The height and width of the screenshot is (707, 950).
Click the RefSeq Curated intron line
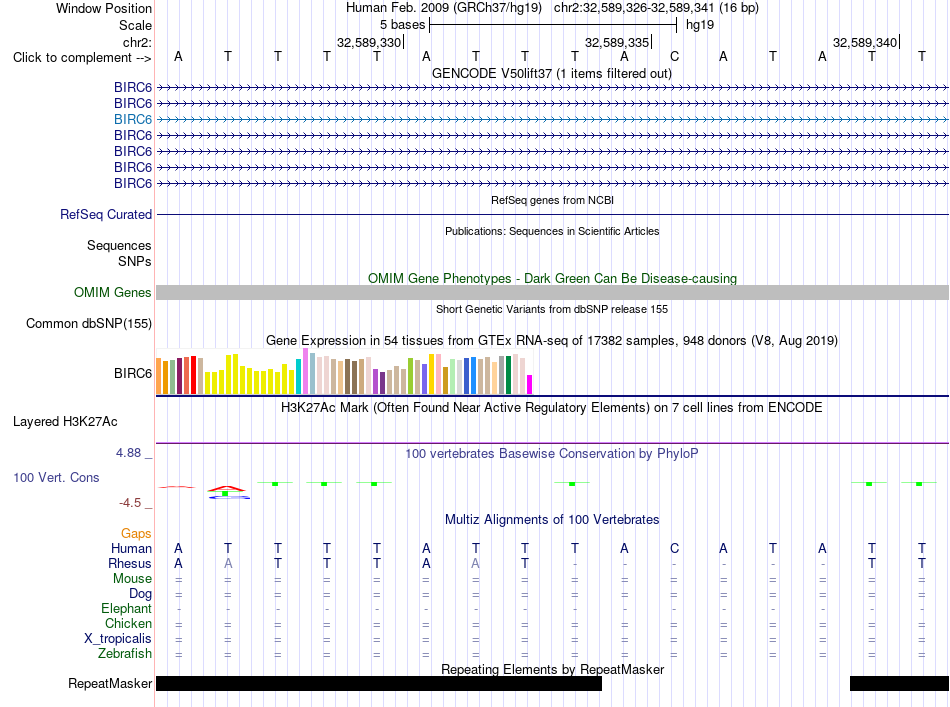pyautogui.click(x=552, y=214)
